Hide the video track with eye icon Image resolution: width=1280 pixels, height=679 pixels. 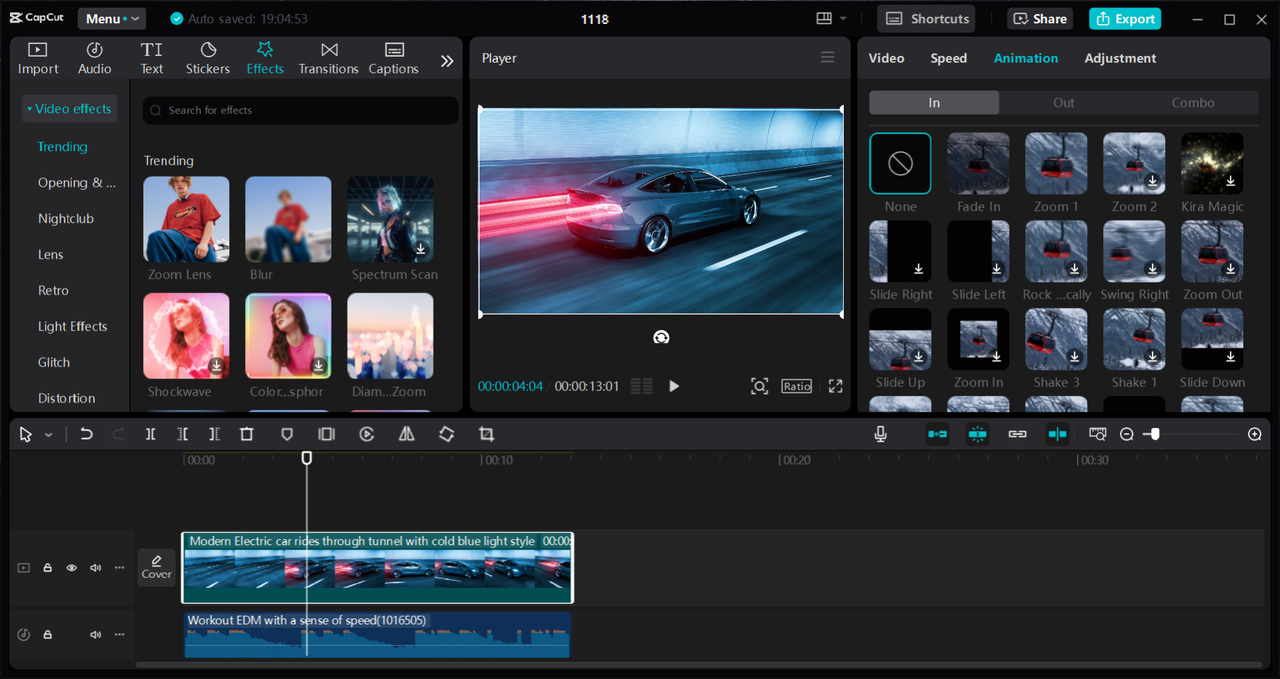tap(72, 568)
